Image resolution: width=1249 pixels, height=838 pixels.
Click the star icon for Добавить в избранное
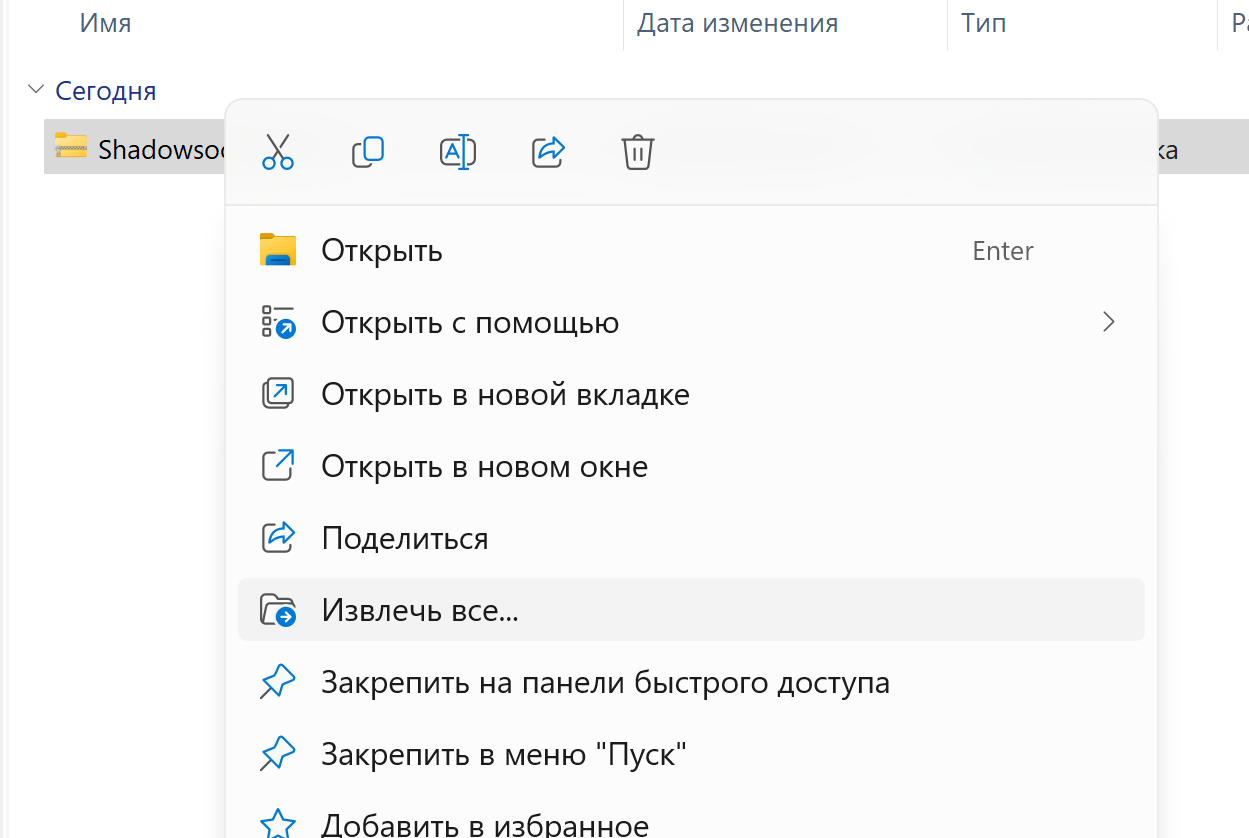coord(278,824)
